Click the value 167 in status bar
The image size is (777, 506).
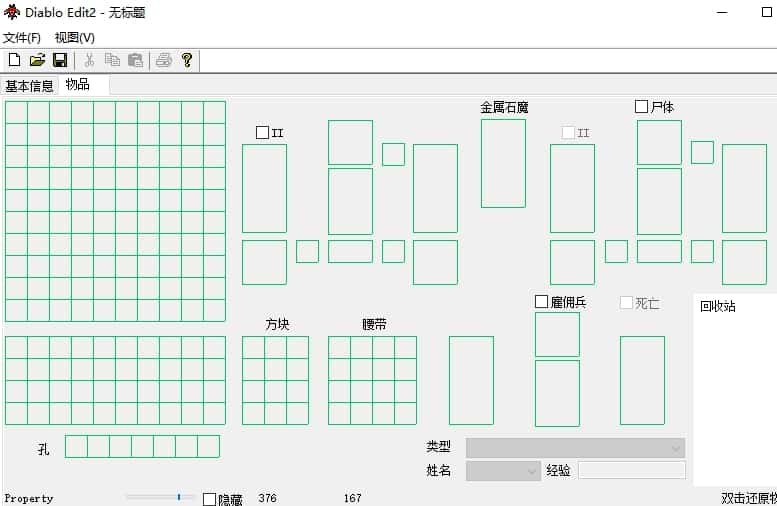353,498
